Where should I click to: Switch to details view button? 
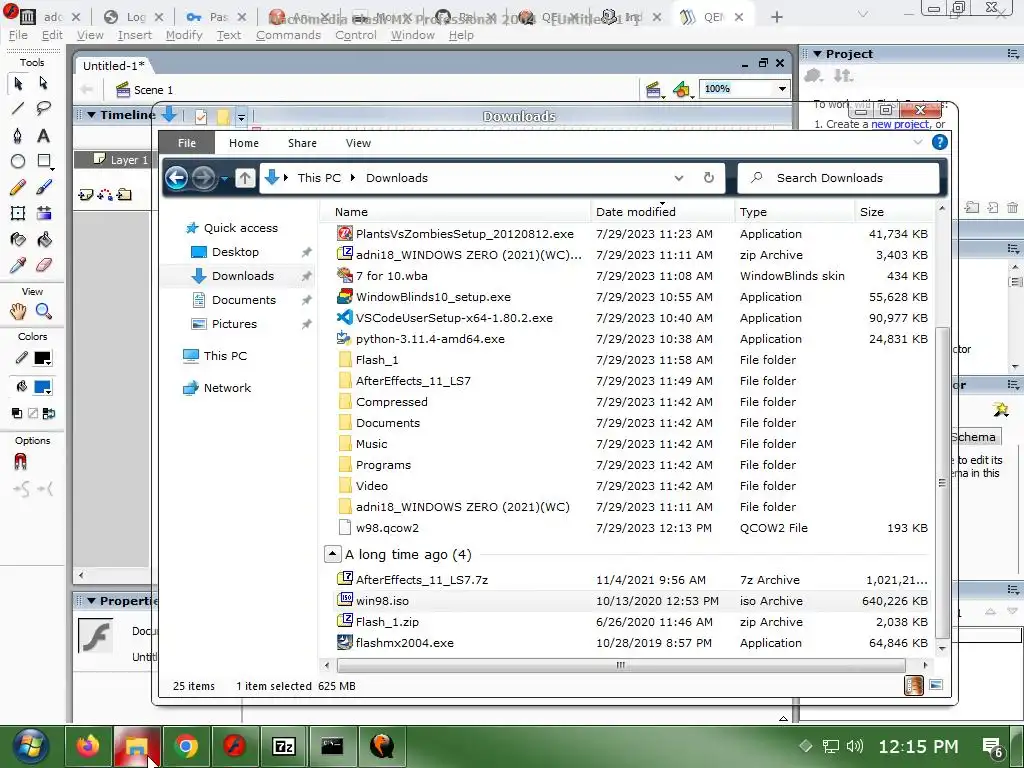click(x=914, y=685)
